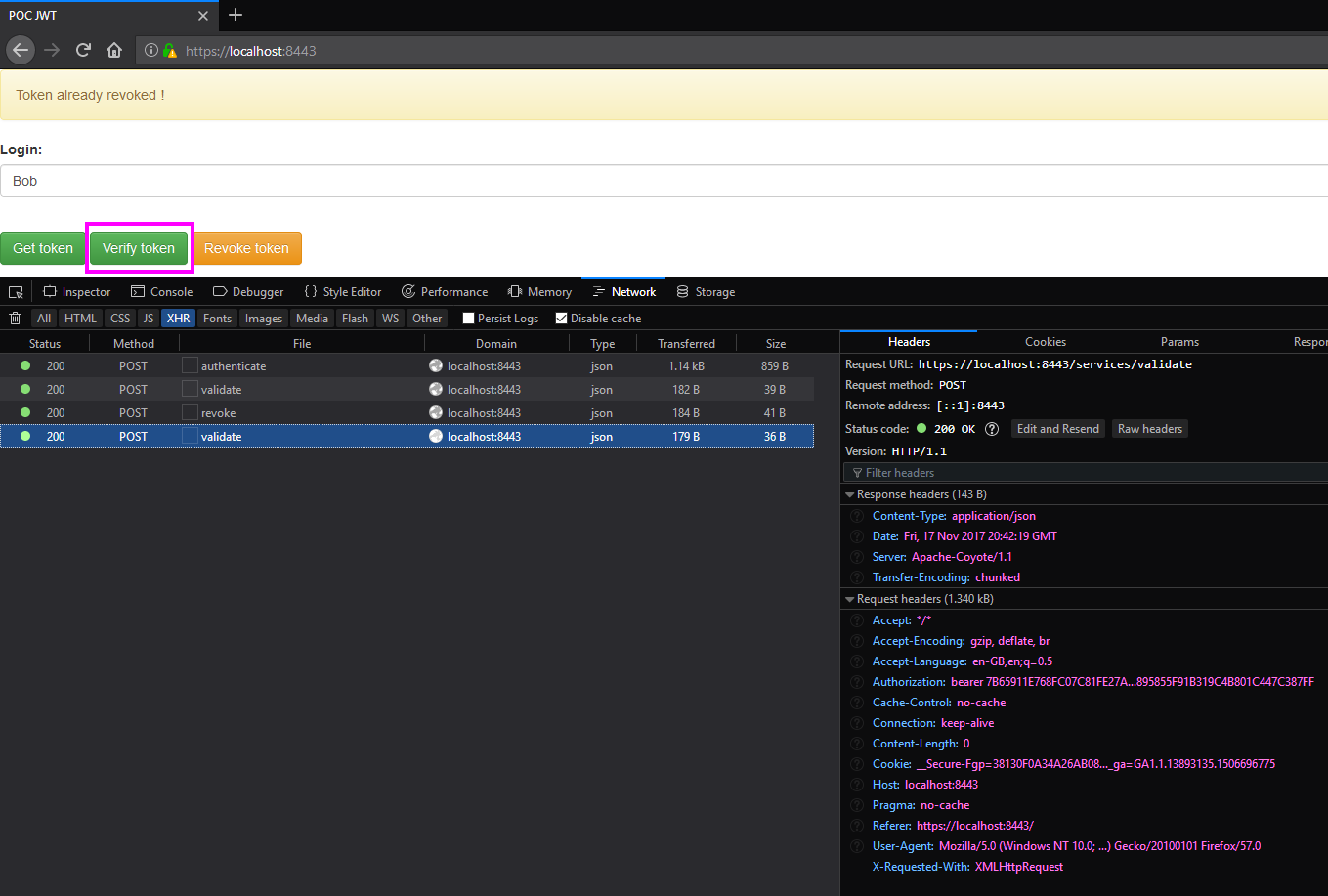Open the Debugger devtools tab
The width and height of the screenshot is (1328, 896).
click(x=248, y=292)
